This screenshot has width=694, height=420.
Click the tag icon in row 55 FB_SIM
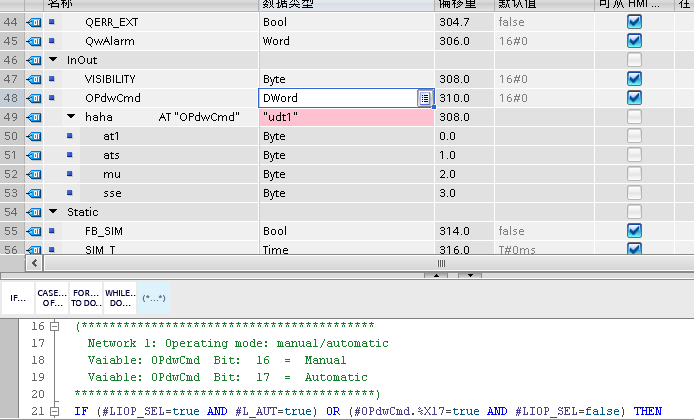click(34, 231)
